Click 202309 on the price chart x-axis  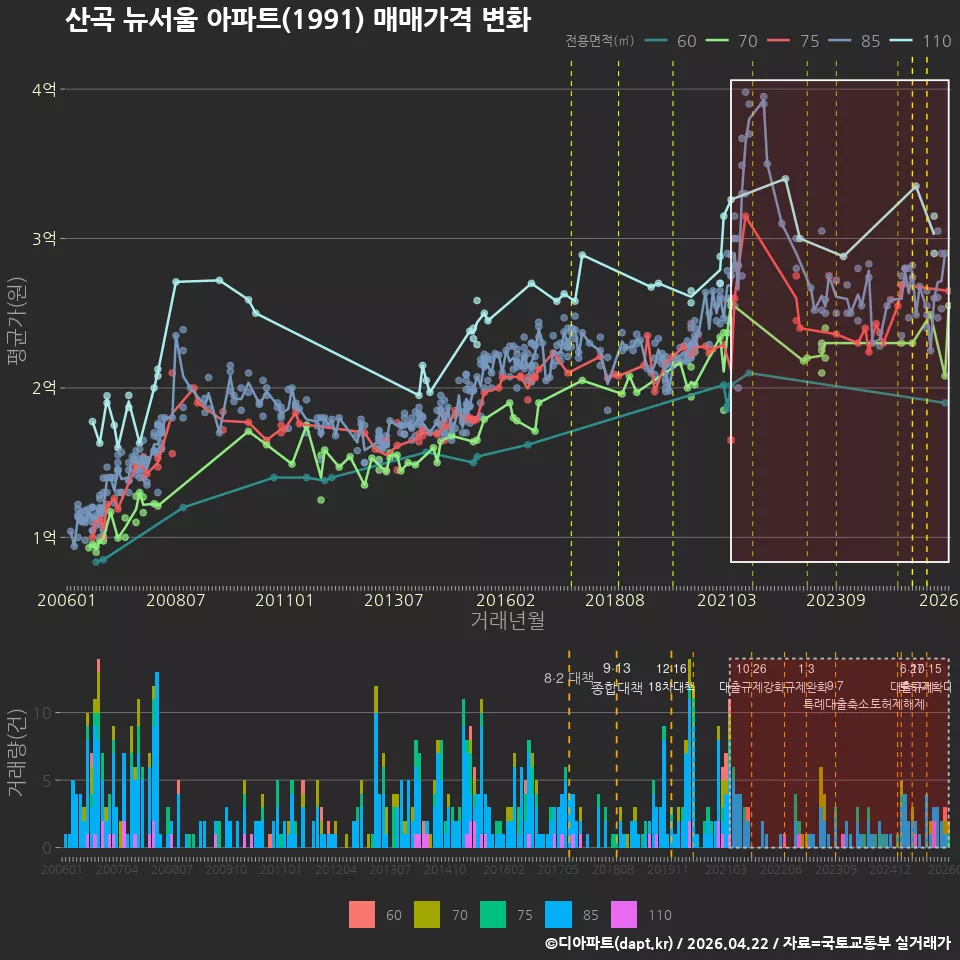[x=836, y=600]
